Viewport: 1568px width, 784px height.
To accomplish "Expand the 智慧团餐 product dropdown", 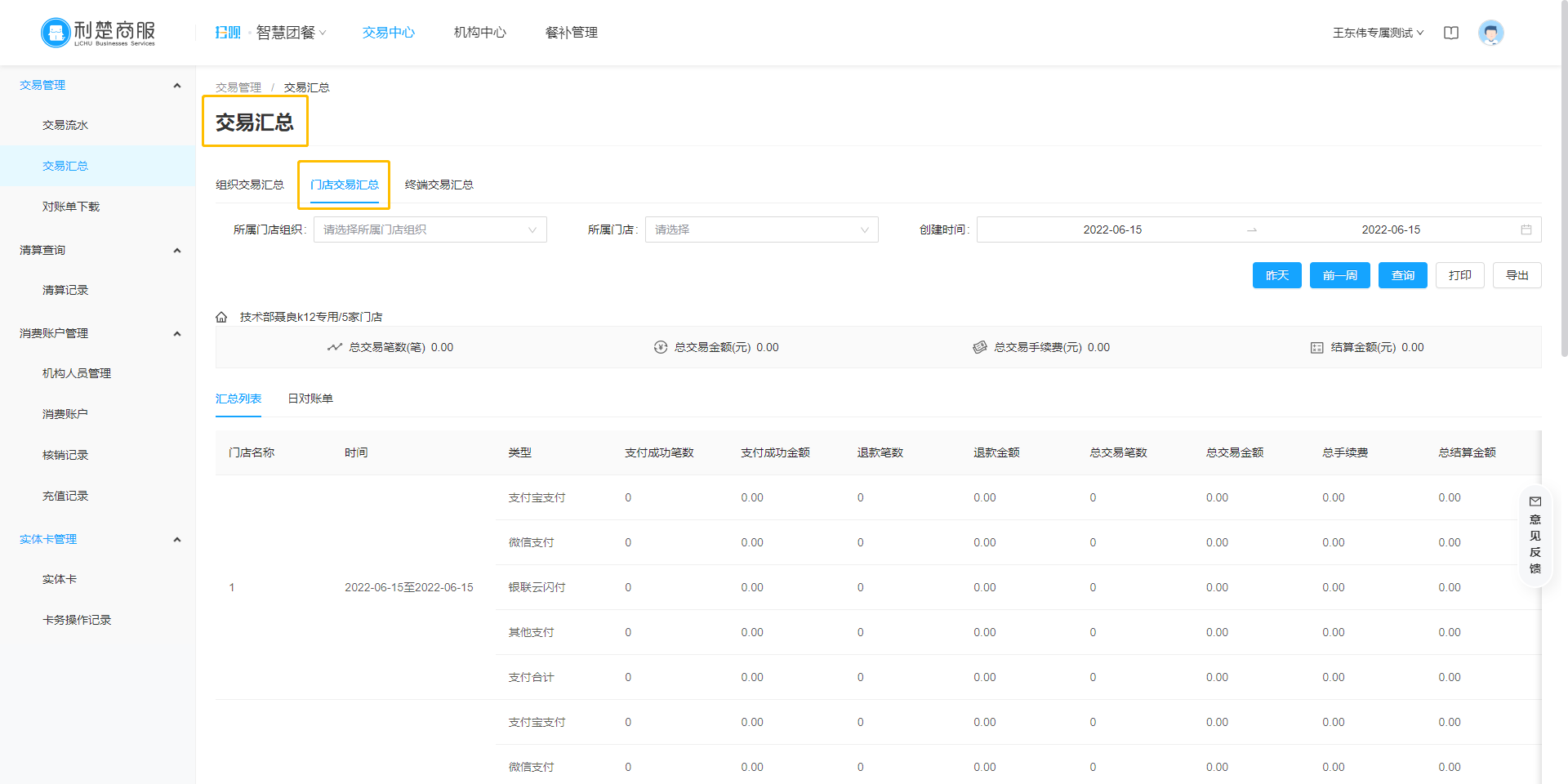I will point(291,33).
